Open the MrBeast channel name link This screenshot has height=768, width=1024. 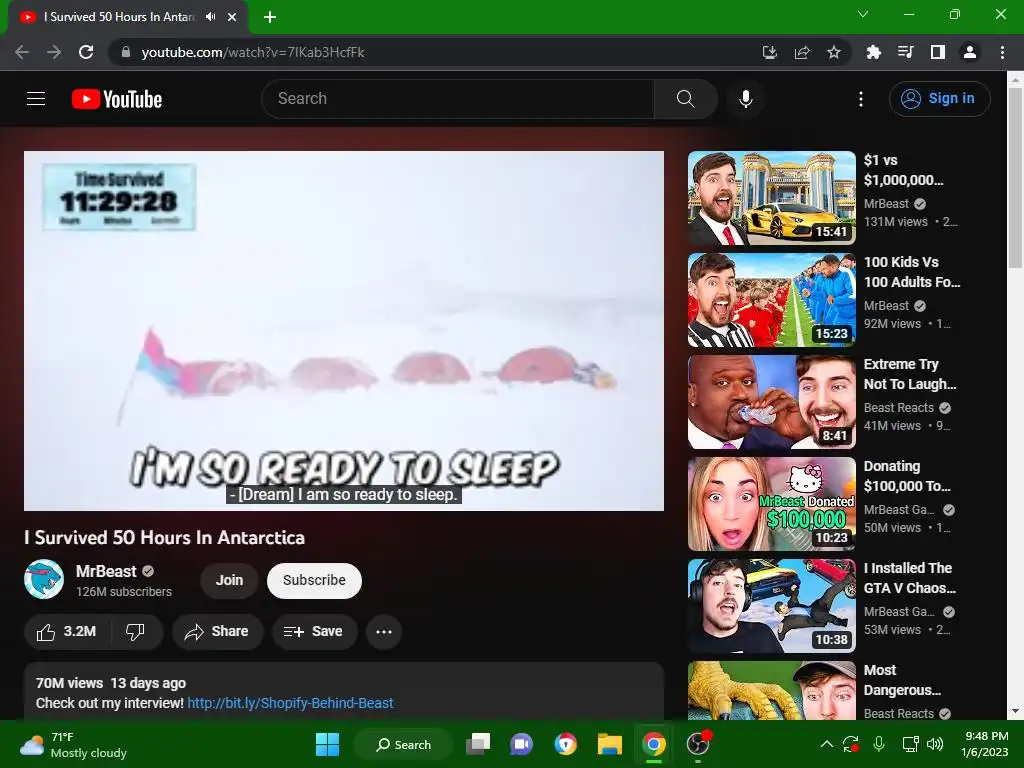click(106, 571)
